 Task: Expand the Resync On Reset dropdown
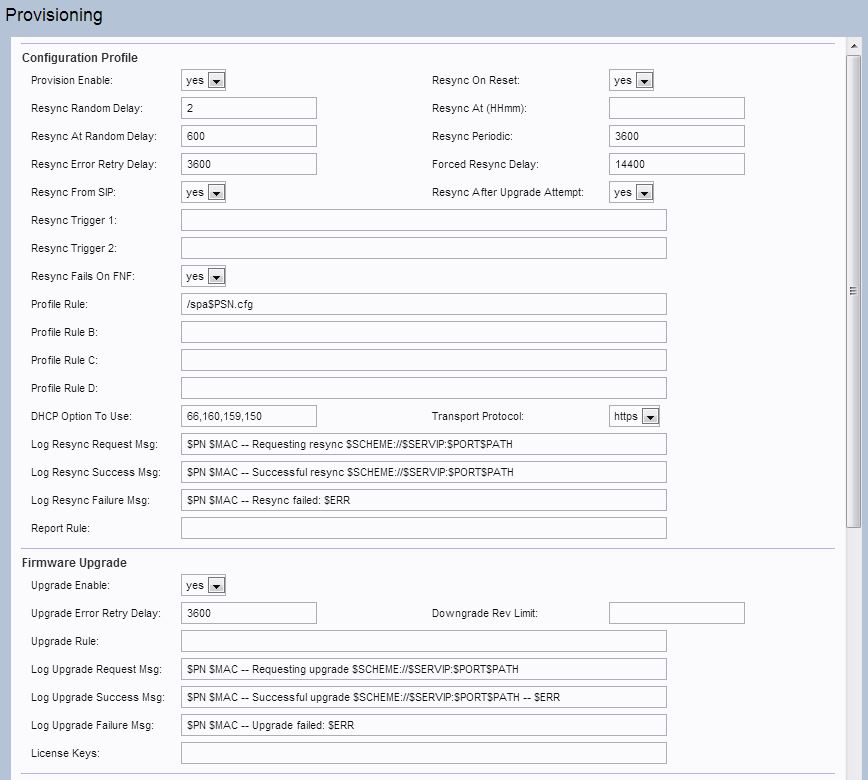(631, 80)
